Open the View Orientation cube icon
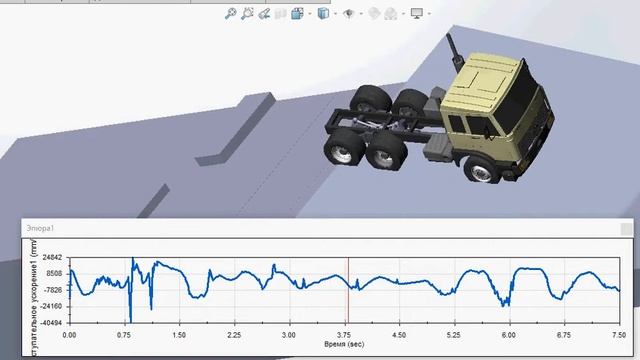The width and height of the screenshot is (640, 360). tap(298, 13)
